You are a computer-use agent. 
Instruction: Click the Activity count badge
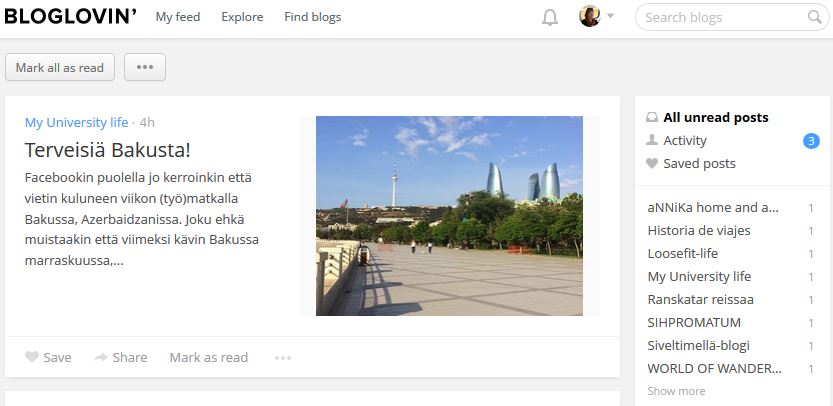(811, 141)
